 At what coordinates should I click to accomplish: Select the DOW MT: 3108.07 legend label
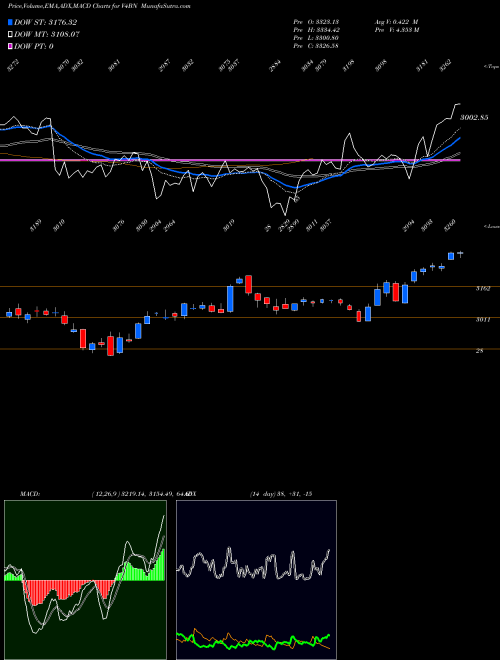(47, 34)
